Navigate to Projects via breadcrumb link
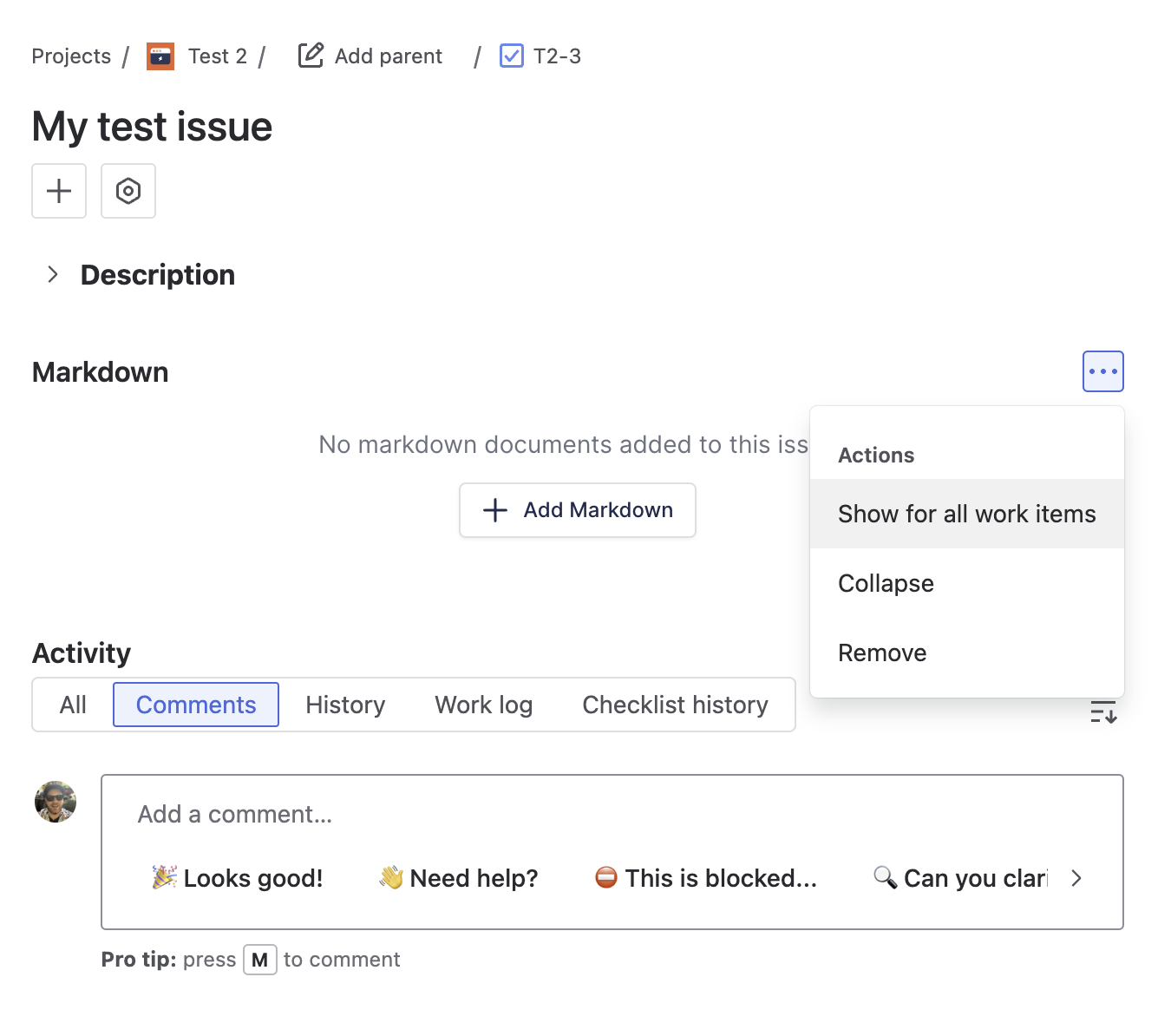Image resolution: width=1171 pixels, height=1036 pixels. (70, 56)
